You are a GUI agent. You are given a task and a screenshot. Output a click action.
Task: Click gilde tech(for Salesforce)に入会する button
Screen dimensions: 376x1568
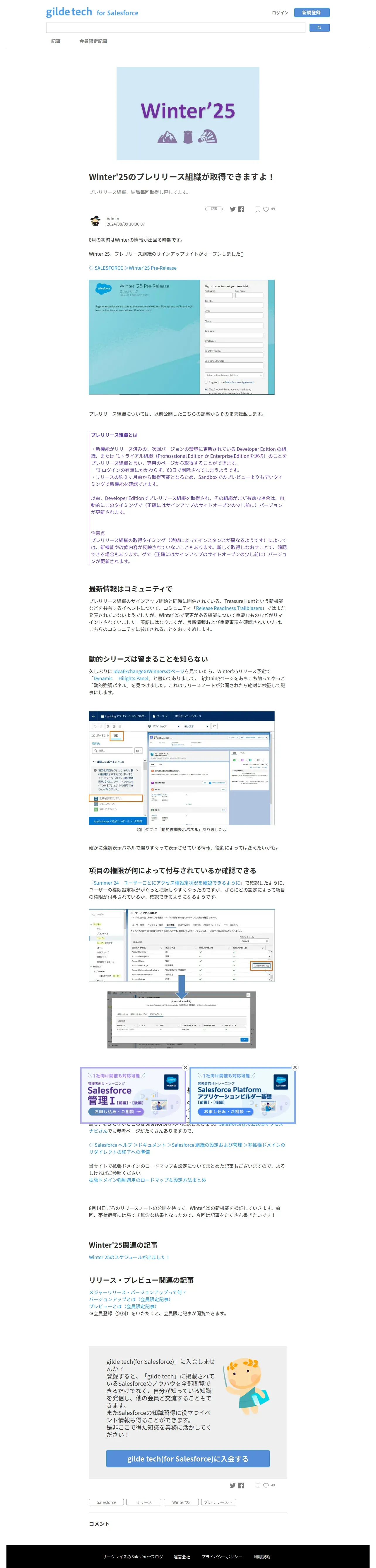tap(188, 1458)
